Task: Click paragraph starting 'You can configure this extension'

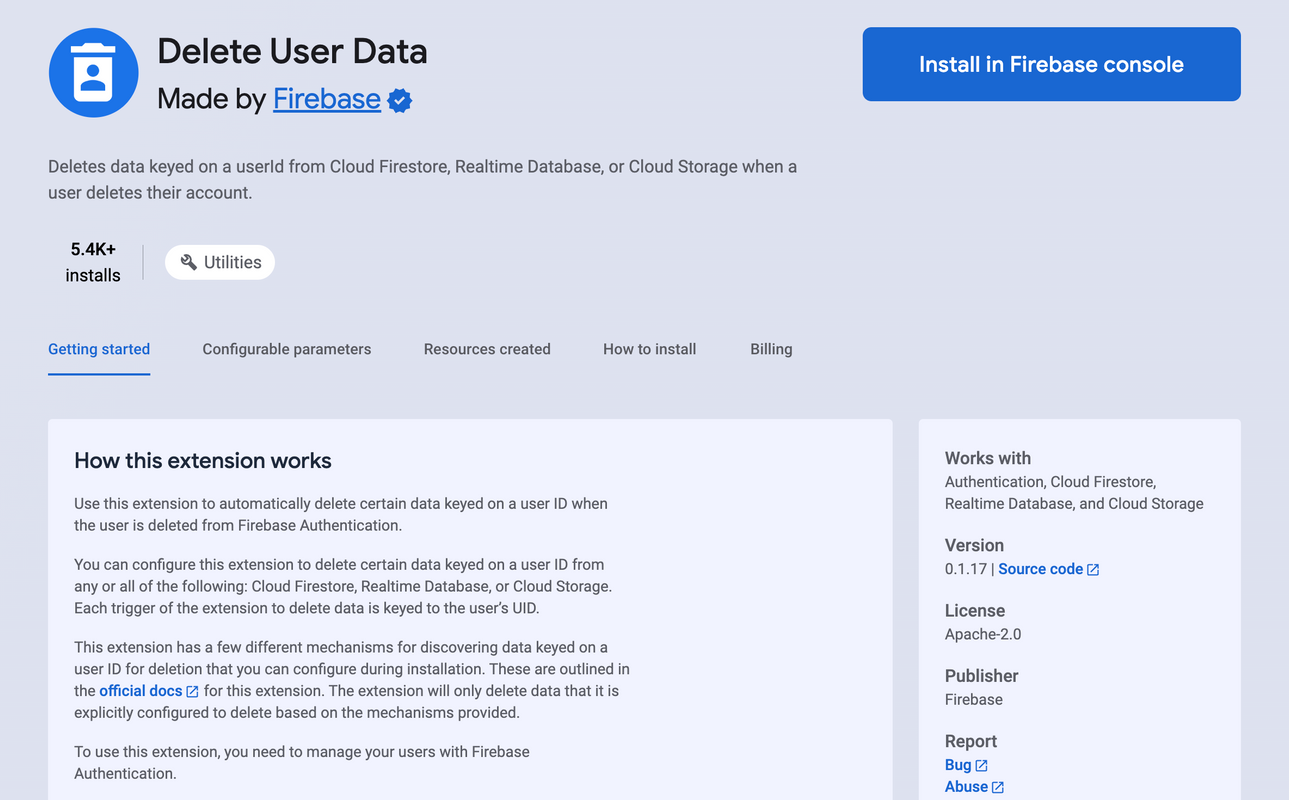Action: 343,586
